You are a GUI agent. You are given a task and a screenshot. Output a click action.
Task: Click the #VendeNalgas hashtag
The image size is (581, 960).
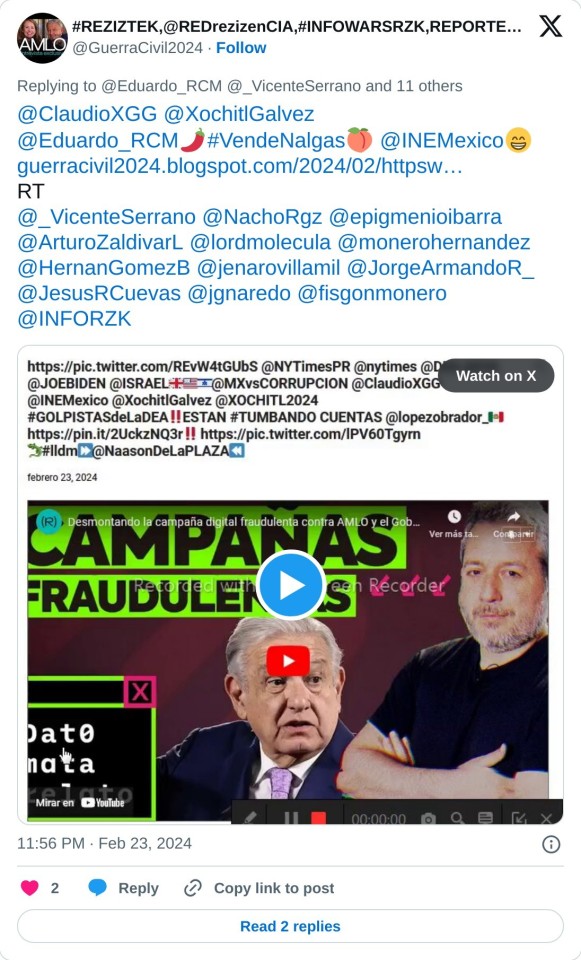pos(276,140)
